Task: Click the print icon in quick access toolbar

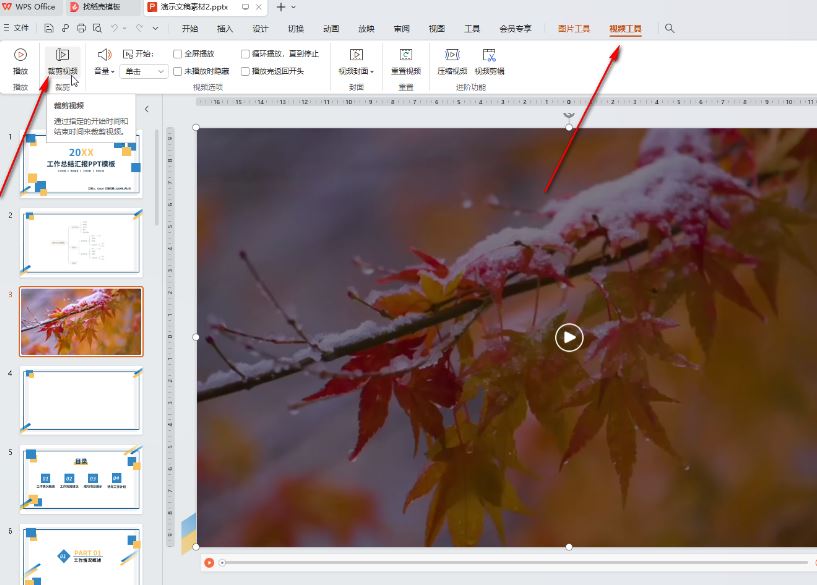Action: point(81,29)
